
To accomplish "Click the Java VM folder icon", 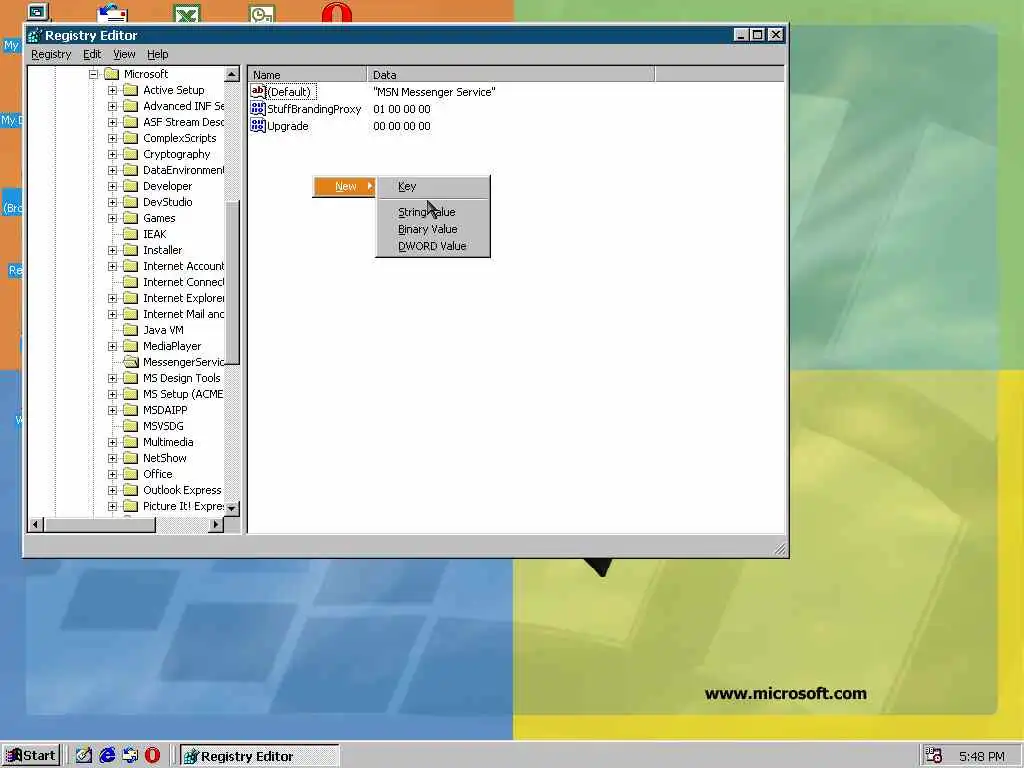I will pos(131,330).
